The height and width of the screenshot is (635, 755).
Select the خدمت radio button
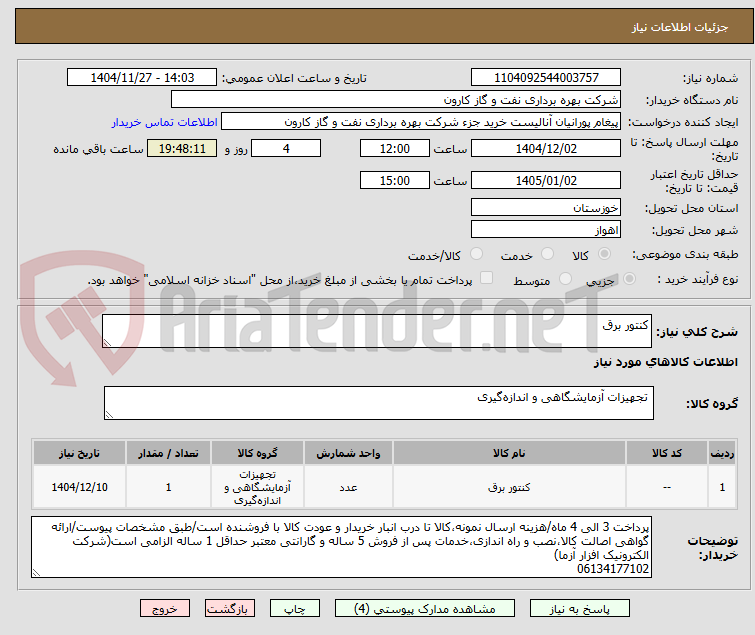pyautogui.click(x=547, y=254)
